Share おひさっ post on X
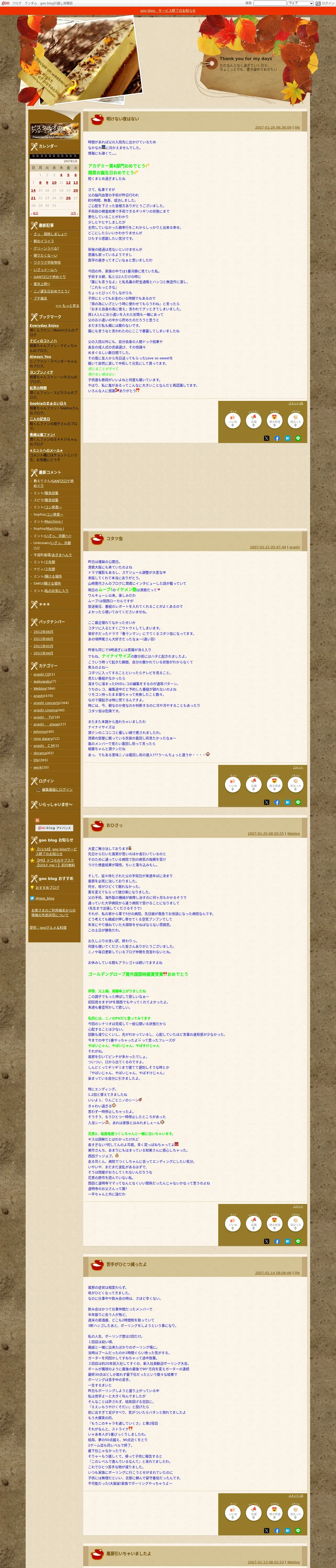336x1568 pixels. coord(266,1241)
